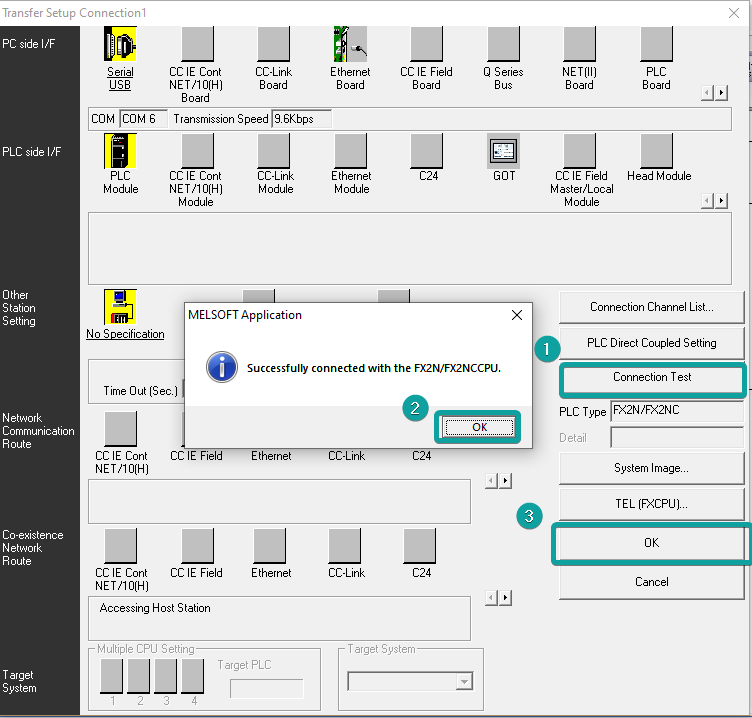This screenshot has height=718, width=752.
Task: Select the PLC Module icon
Action: tap(120, 151)
